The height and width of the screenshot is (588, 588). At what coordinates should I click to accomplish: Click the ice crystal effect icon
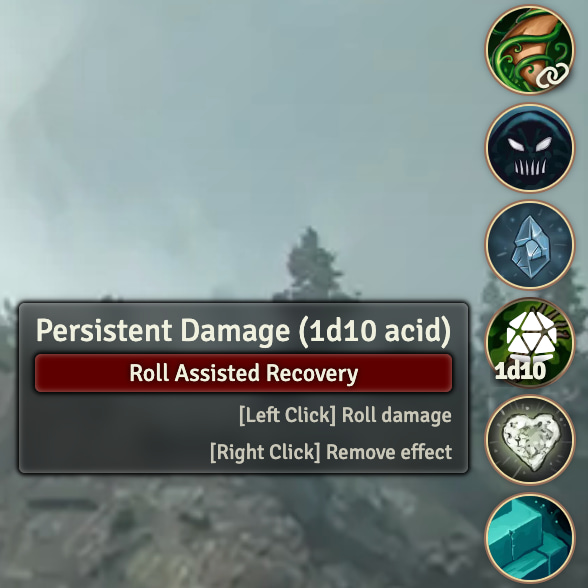529,245
